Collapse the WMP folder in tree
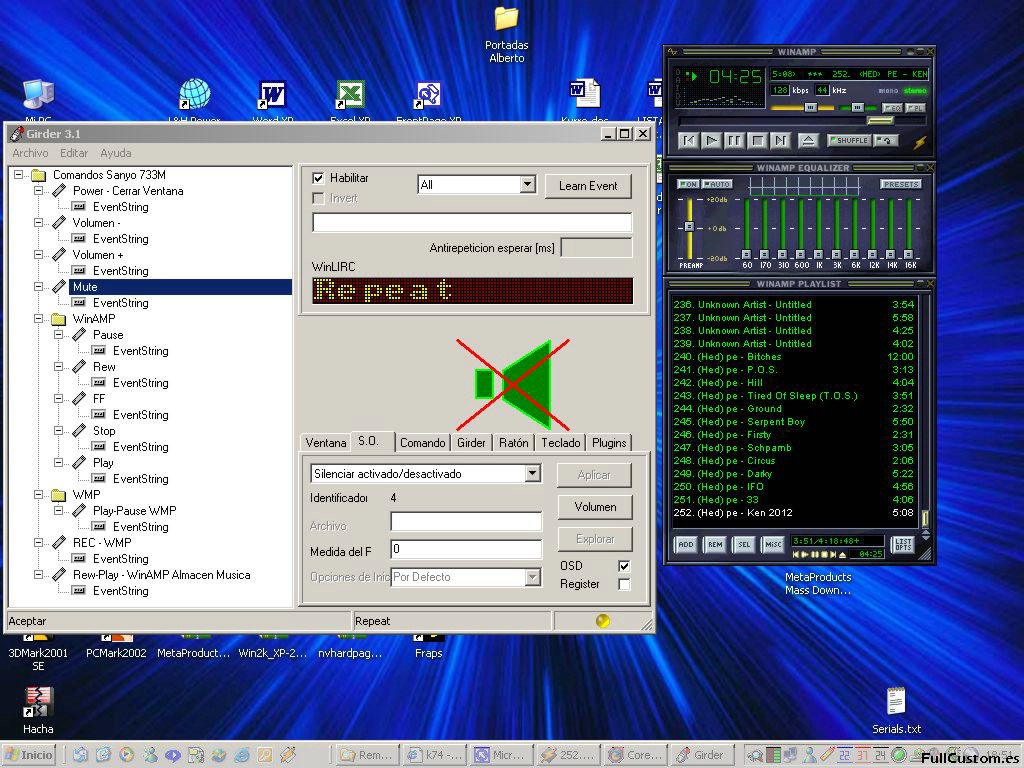Viewport: 1024px width, 768px height. point(39,494)
